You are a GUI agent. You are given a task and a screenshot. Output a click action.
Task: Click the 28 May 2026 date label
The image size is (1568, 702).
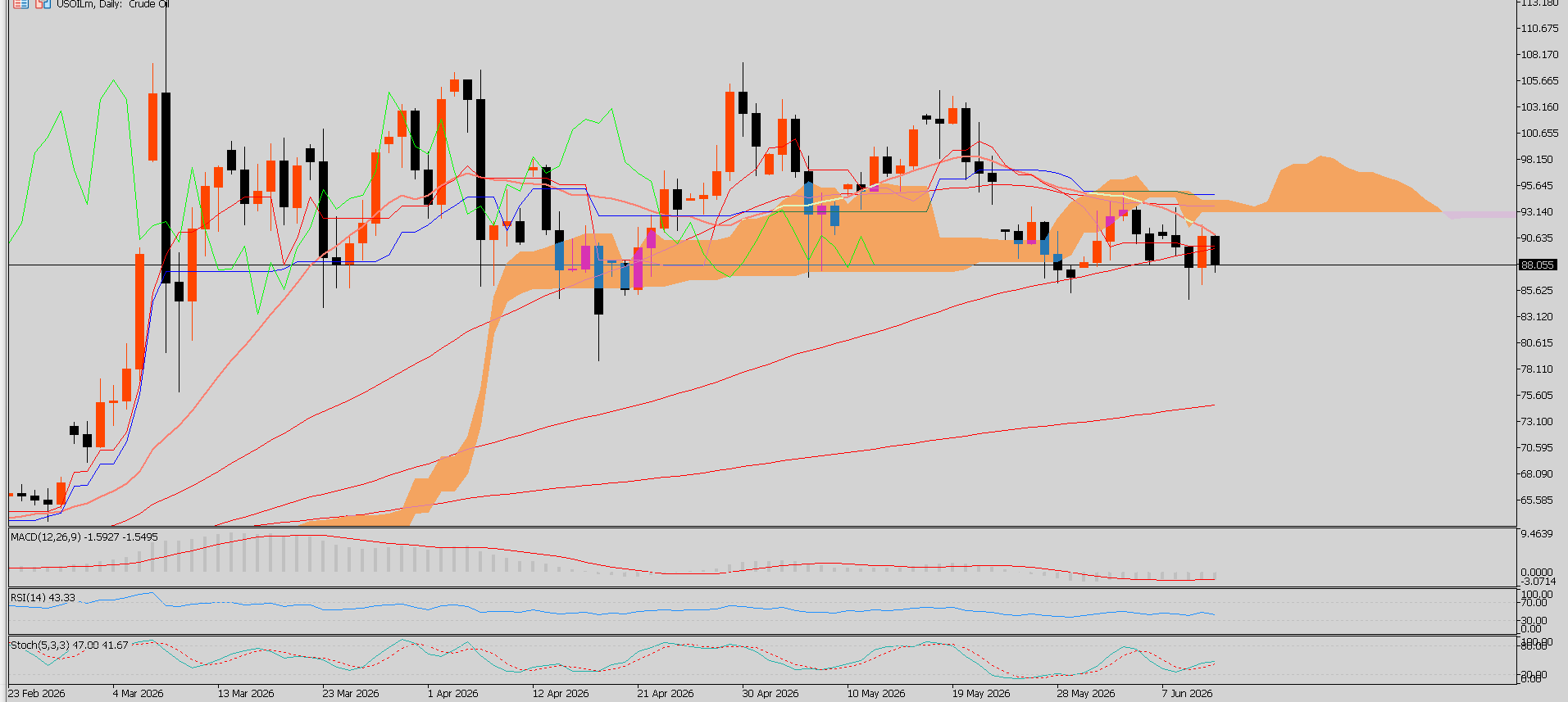[x=1086, y=693]
